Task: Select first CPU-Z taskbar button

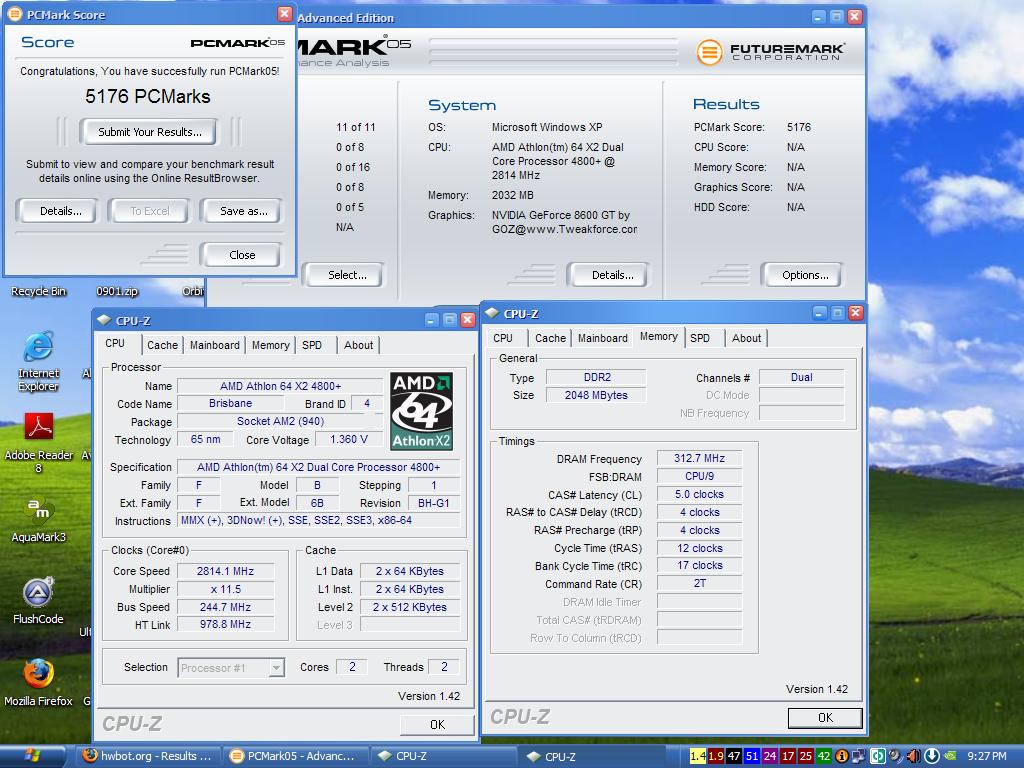Action: 444,756
